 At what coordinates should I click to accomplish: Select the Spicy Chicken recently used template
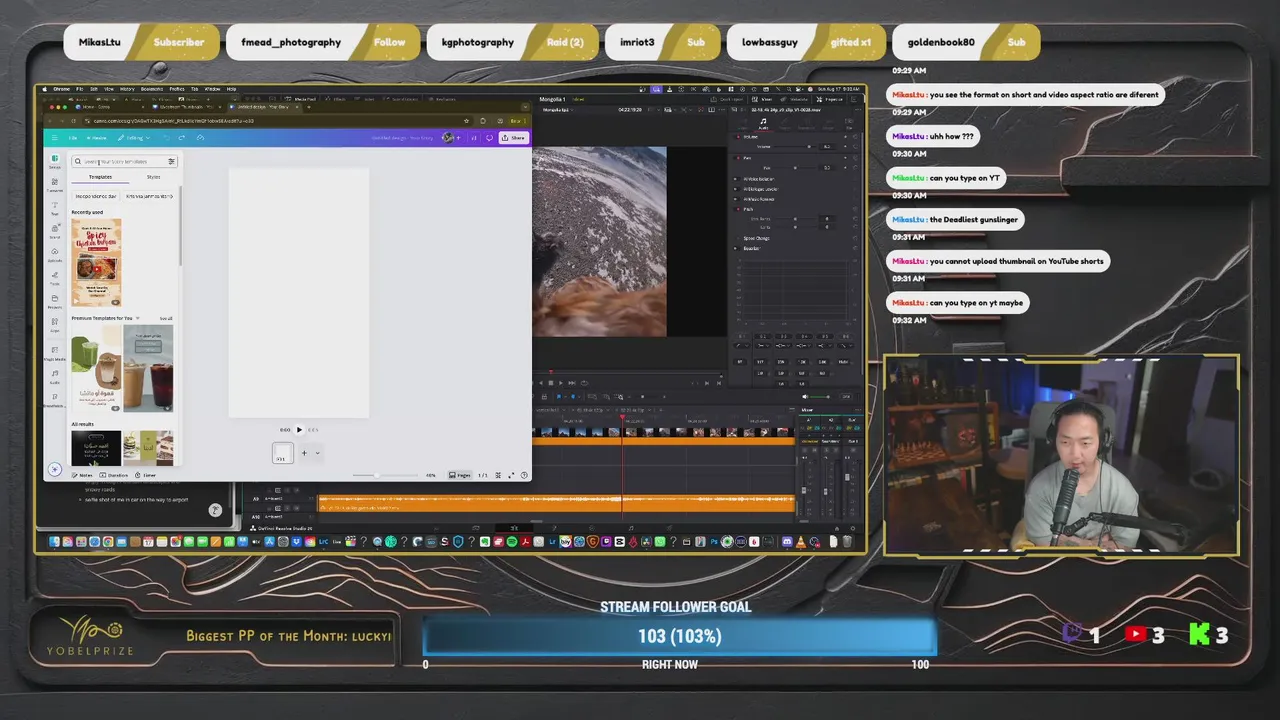click(x=97, y=263)
